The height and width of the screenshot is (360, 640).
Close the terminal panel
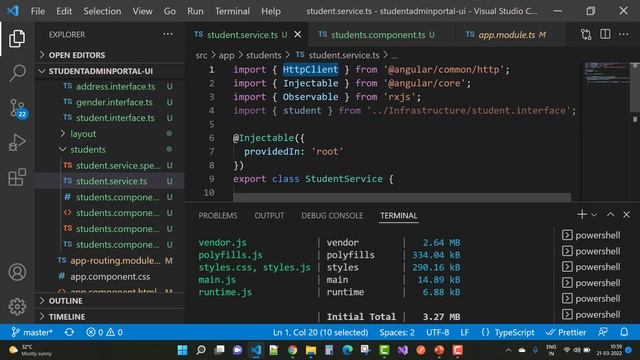pos(626,214)
